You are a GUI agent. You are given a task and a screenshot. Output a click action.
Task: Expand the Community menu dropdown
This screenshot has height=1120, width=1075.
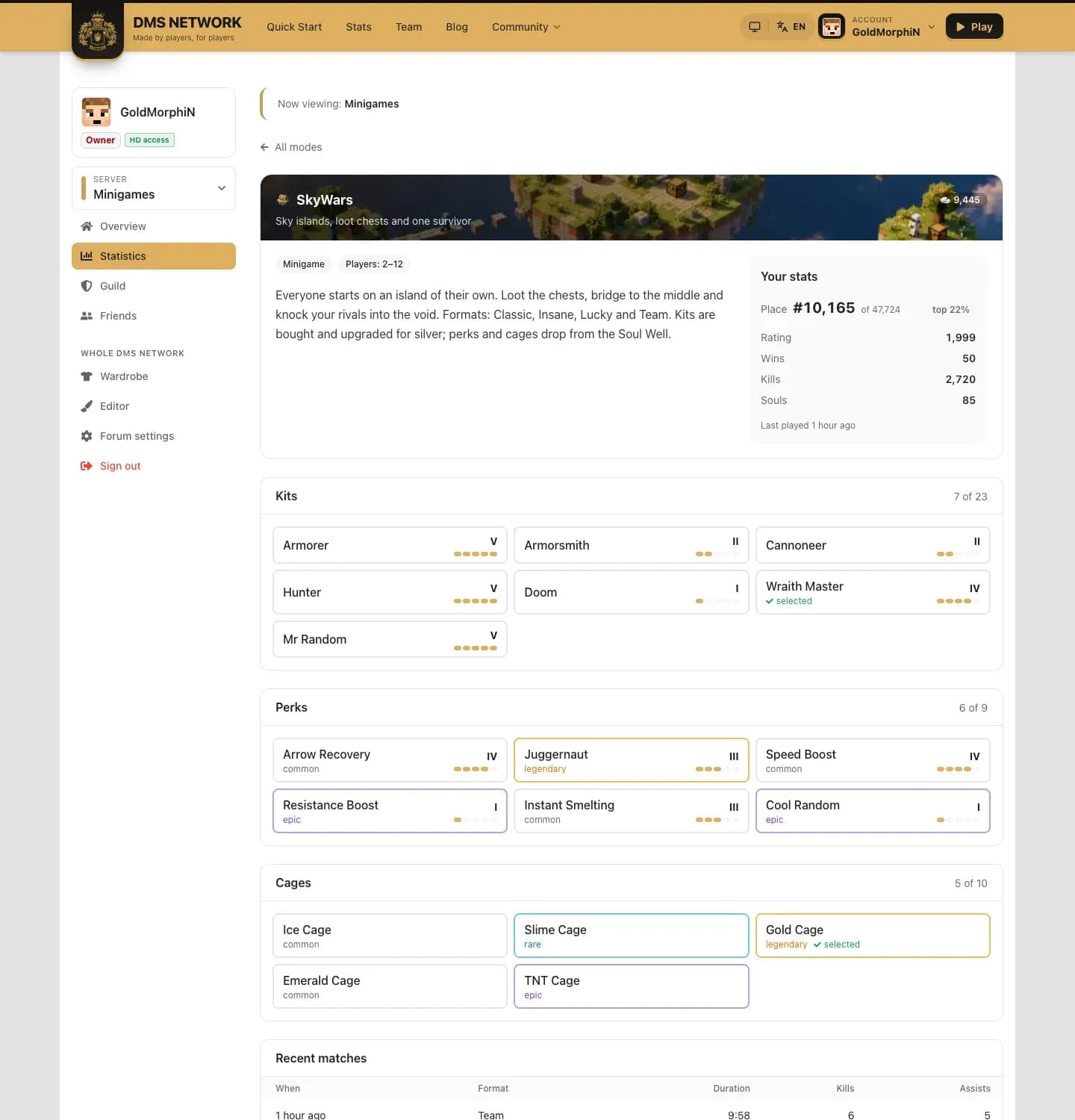click(x=526, y=27)
